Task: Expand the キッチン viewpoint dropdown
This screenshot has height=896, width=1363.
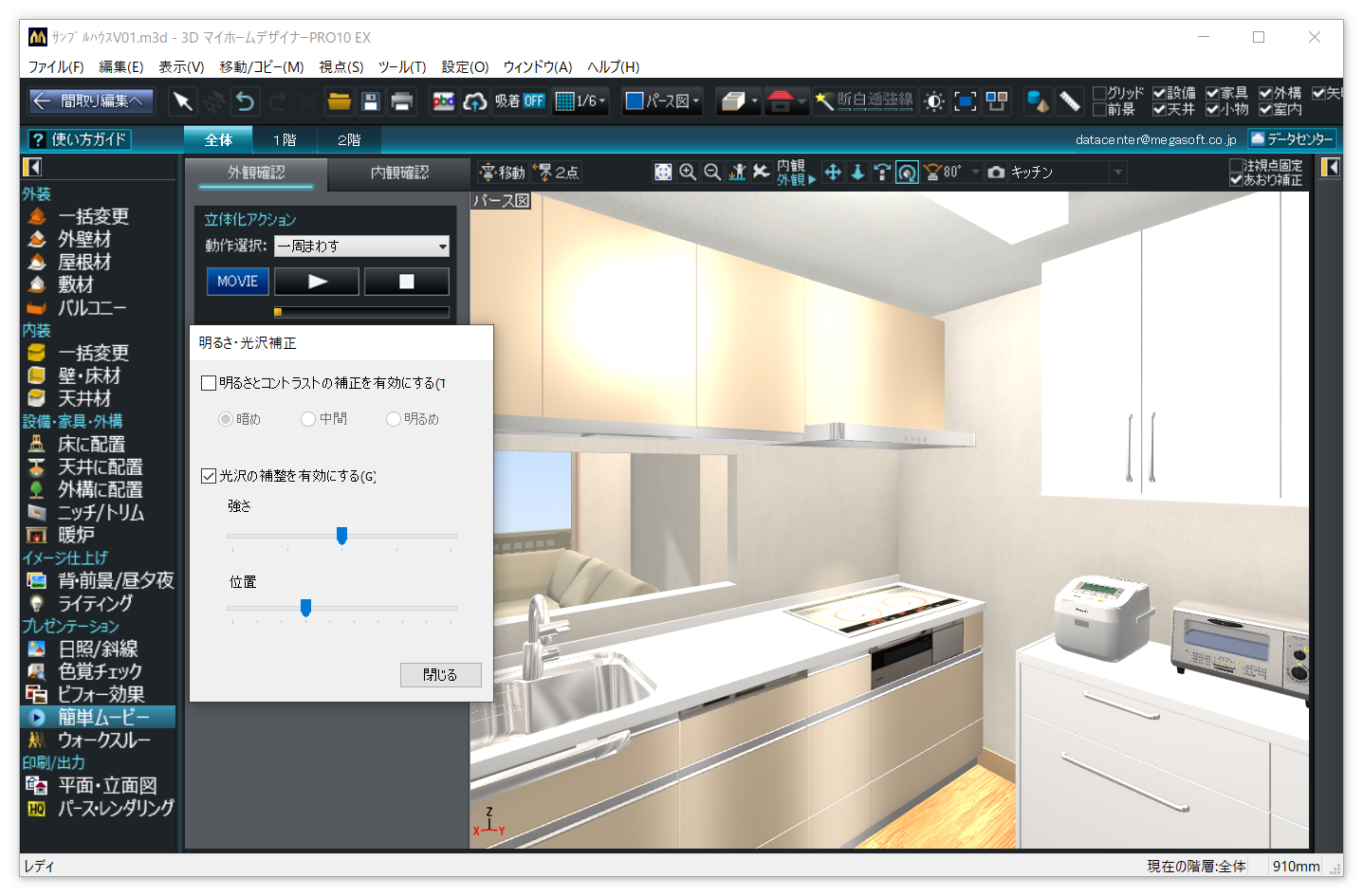Action: [x=1118, y=173]
